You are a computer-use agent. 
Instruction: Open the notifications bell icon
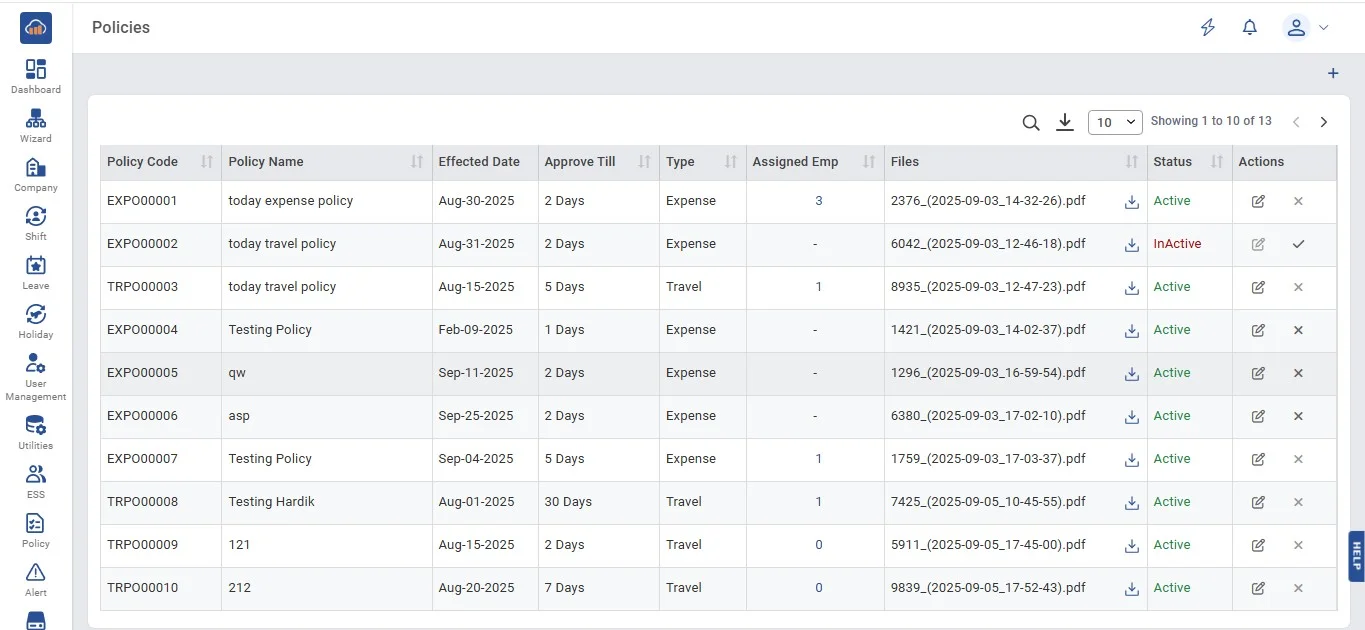click(1249, 28)
